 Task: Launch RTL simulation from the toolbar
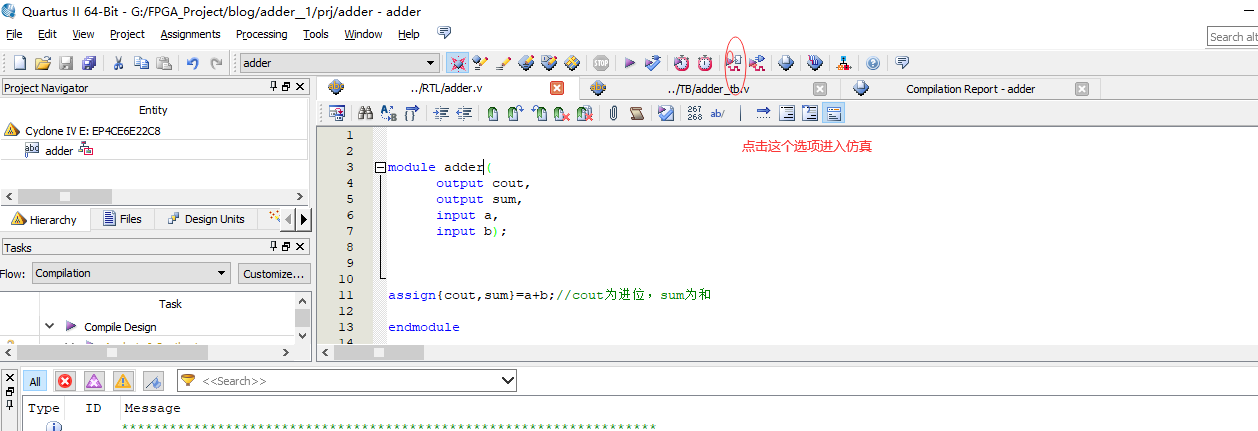[734, 63]
